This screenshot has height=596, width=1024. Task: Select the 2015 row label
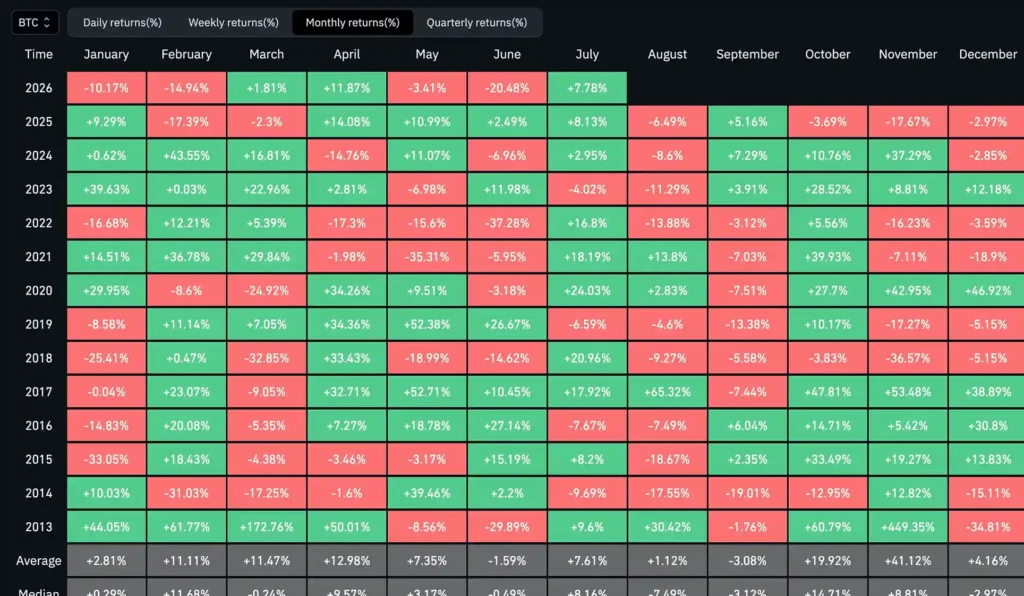(x=39, y=460)
